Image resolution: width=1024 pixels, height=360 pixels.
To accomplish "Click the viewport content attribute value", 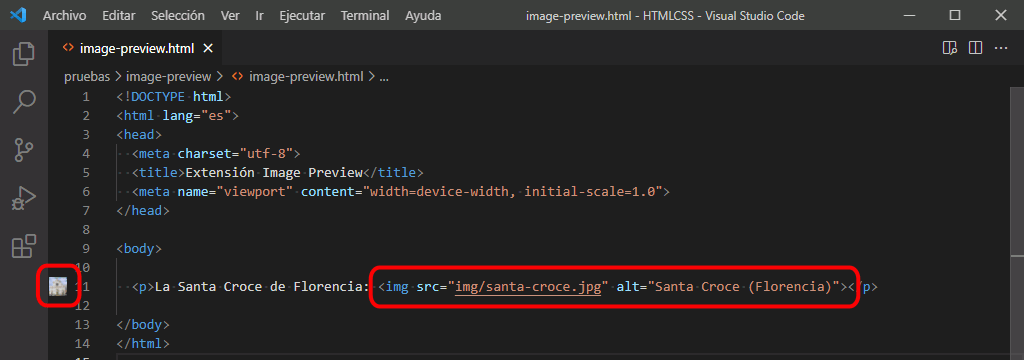I will pos(514,191).
